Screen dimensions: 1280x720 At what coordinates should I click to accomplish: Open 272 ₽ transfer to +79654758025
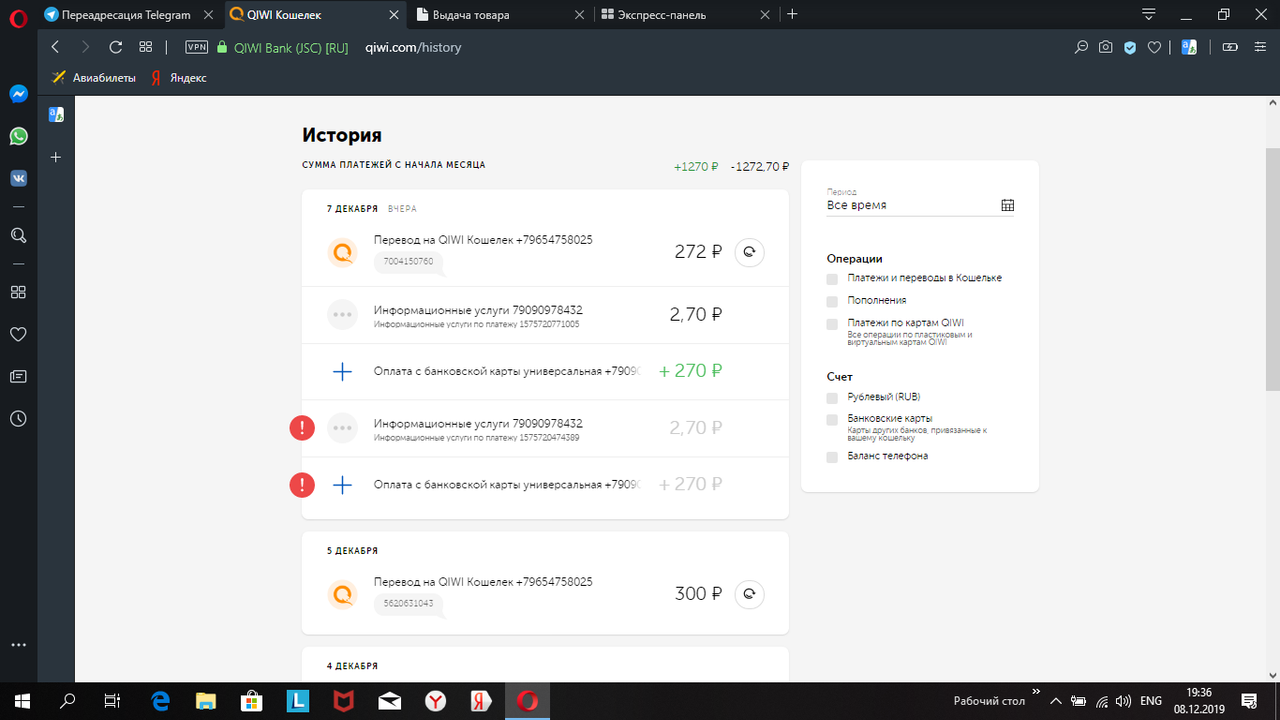(545, 252)
